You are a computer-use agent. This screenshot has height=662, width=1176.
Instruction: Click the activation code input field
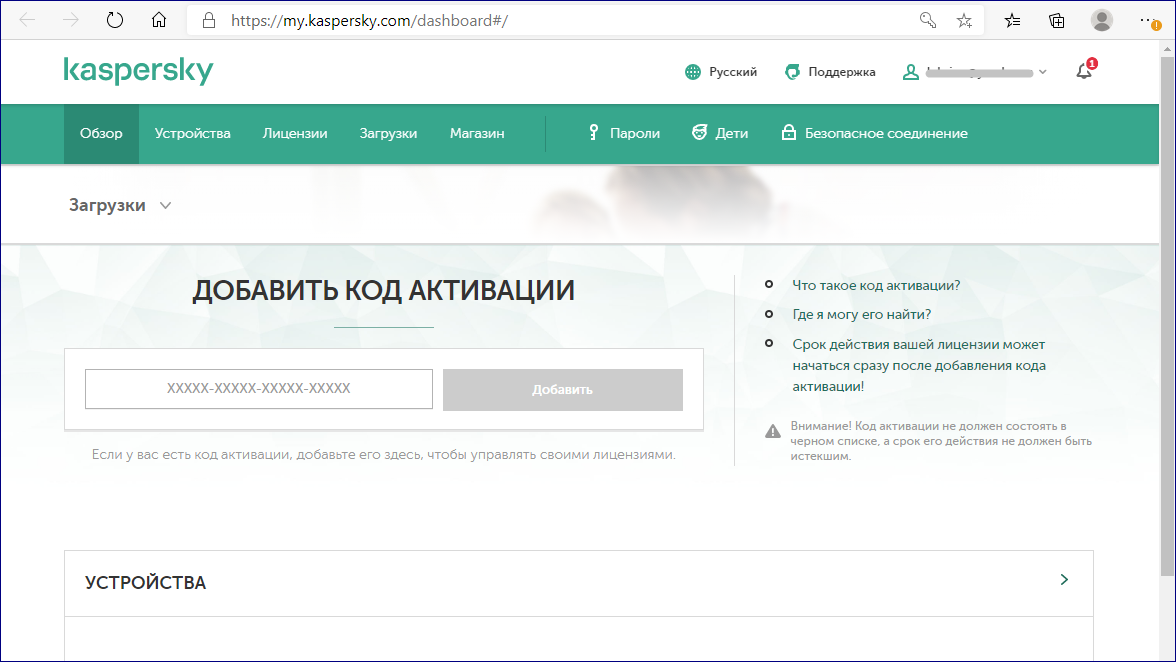pos(259,389)
